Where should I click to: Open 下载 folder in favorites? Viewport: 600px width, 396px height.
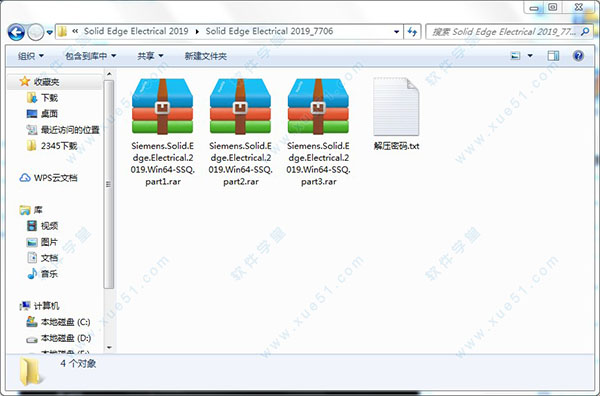coord(49,98)
